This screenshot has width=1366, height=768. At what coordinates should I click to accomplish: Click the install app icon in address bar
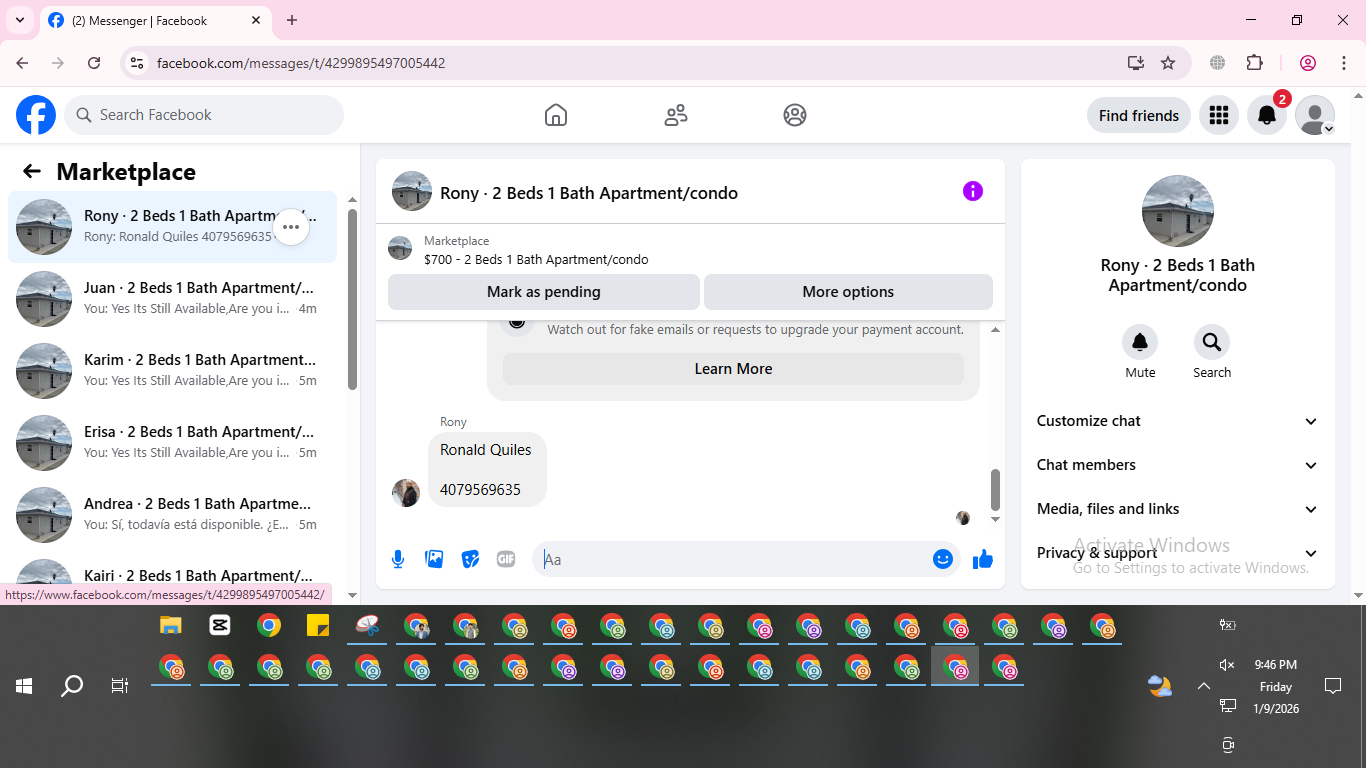point(1136,63)
